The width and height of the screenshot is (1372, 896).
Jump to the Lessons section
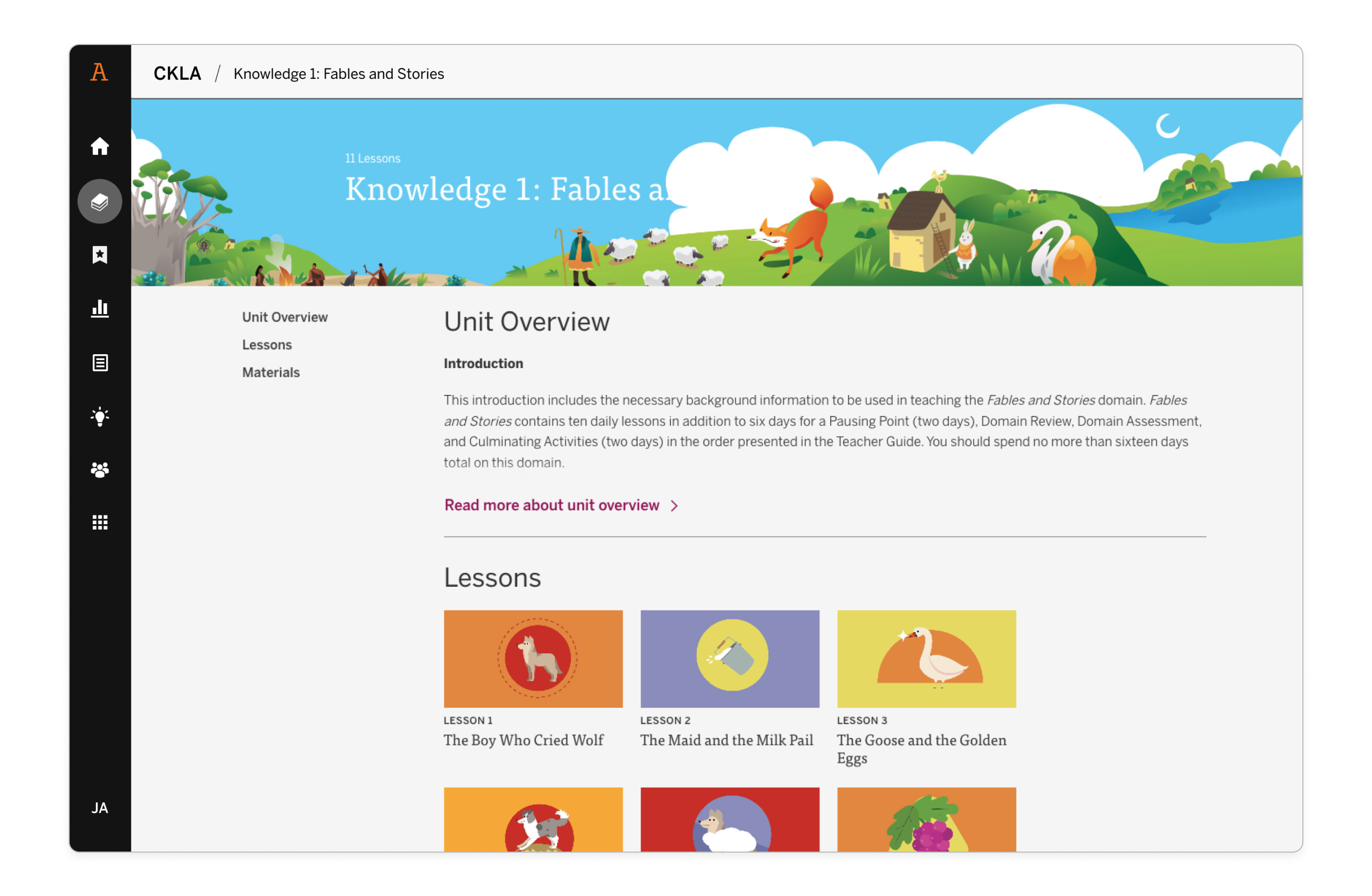pyautogui.click(x=267, y=345)
